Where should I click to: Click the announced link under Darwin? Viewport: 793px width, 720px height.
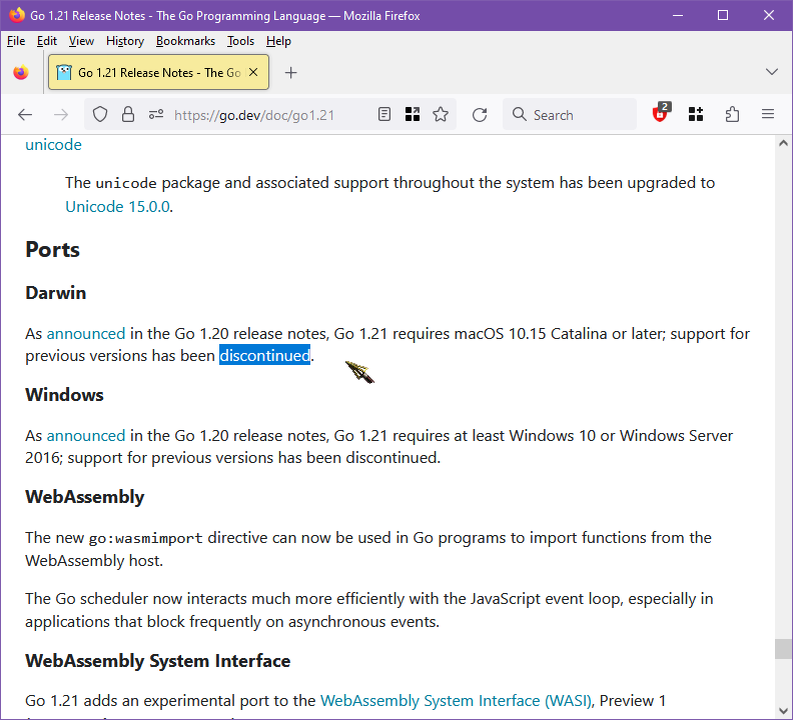(86, 334)
